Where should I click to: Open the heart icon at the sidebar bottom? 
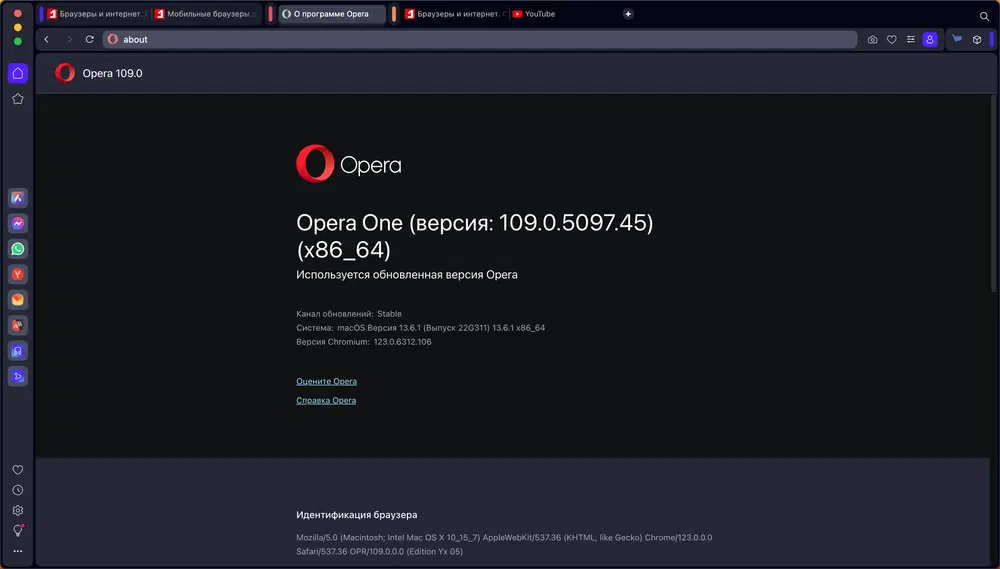click(18, 470)
